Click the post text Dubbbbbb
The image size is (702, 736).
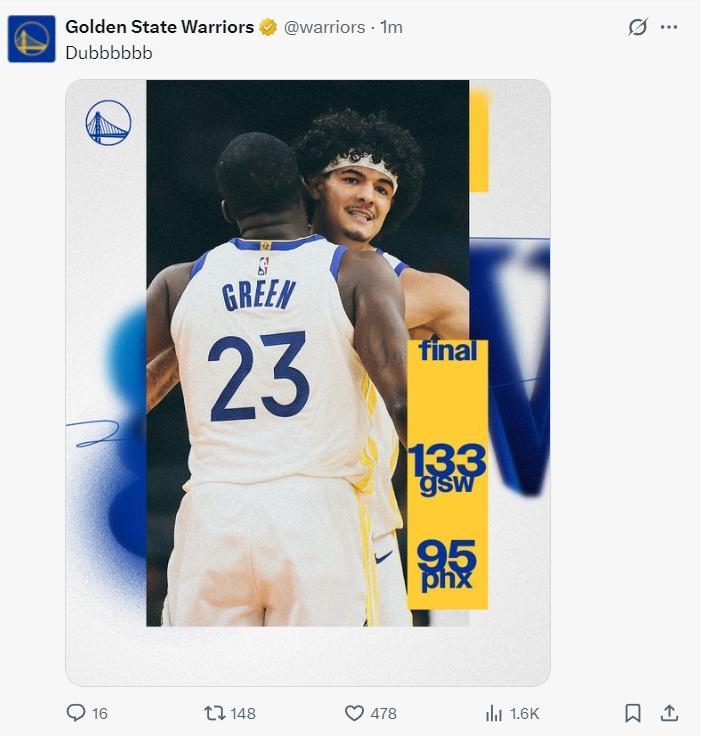tap(109, 53)
